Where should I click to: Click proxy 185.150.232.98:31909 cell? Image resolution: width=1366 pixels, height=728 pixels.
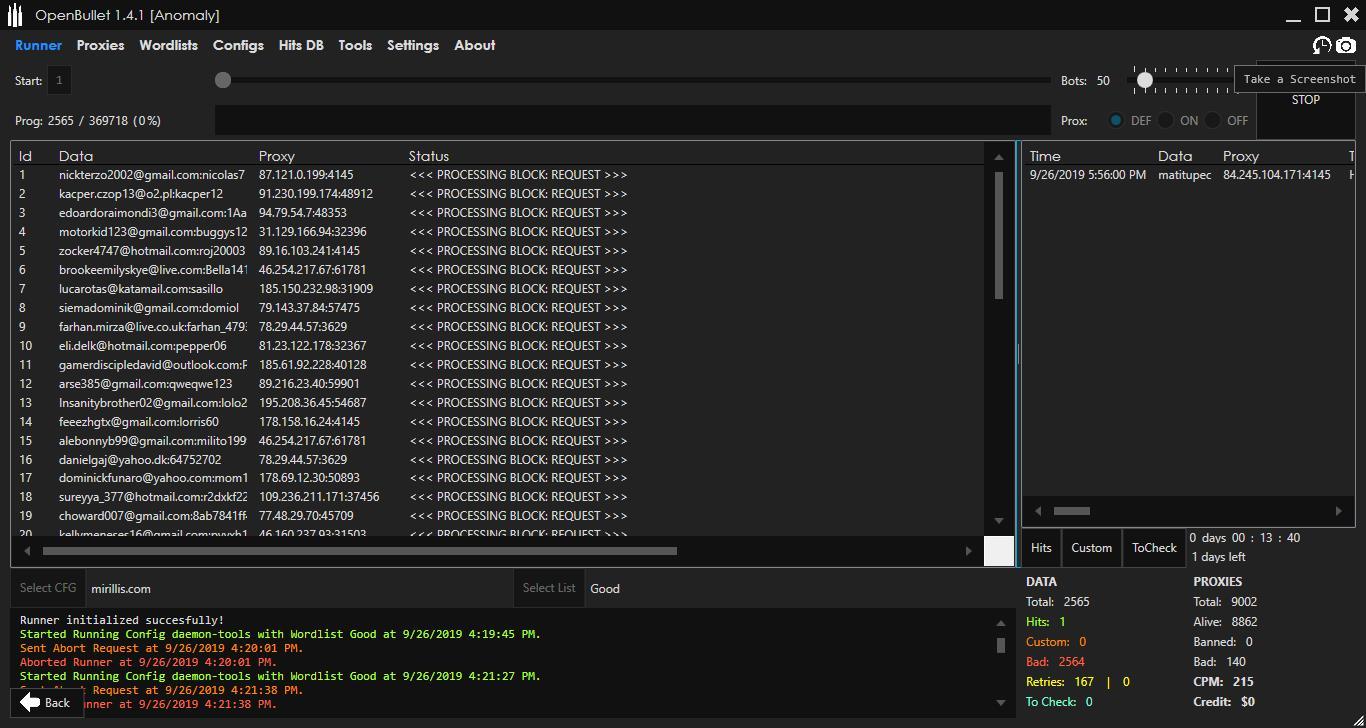pyautogui.click(x=316, y=289)
